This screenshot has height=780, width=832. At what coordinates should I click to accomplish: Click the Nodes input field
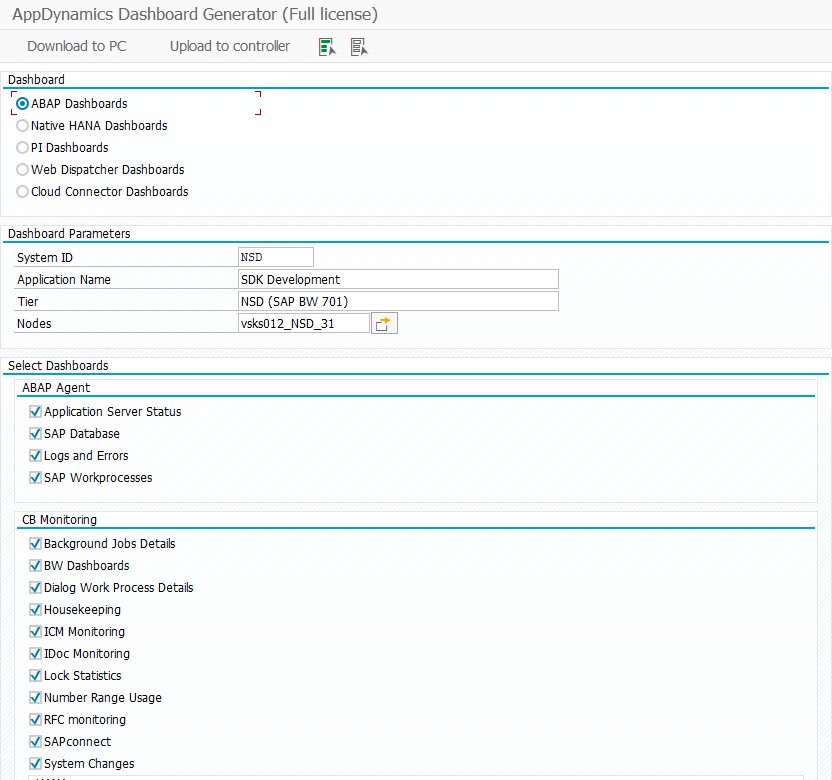(304, 324)
